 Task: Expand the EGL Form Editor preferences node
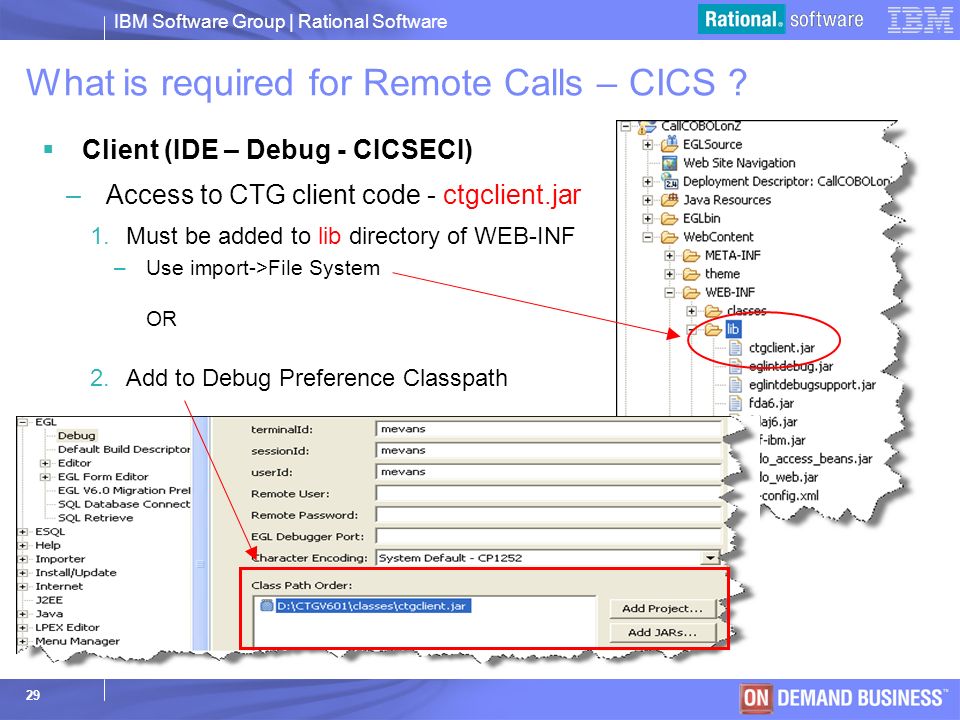tap(45, 476)
